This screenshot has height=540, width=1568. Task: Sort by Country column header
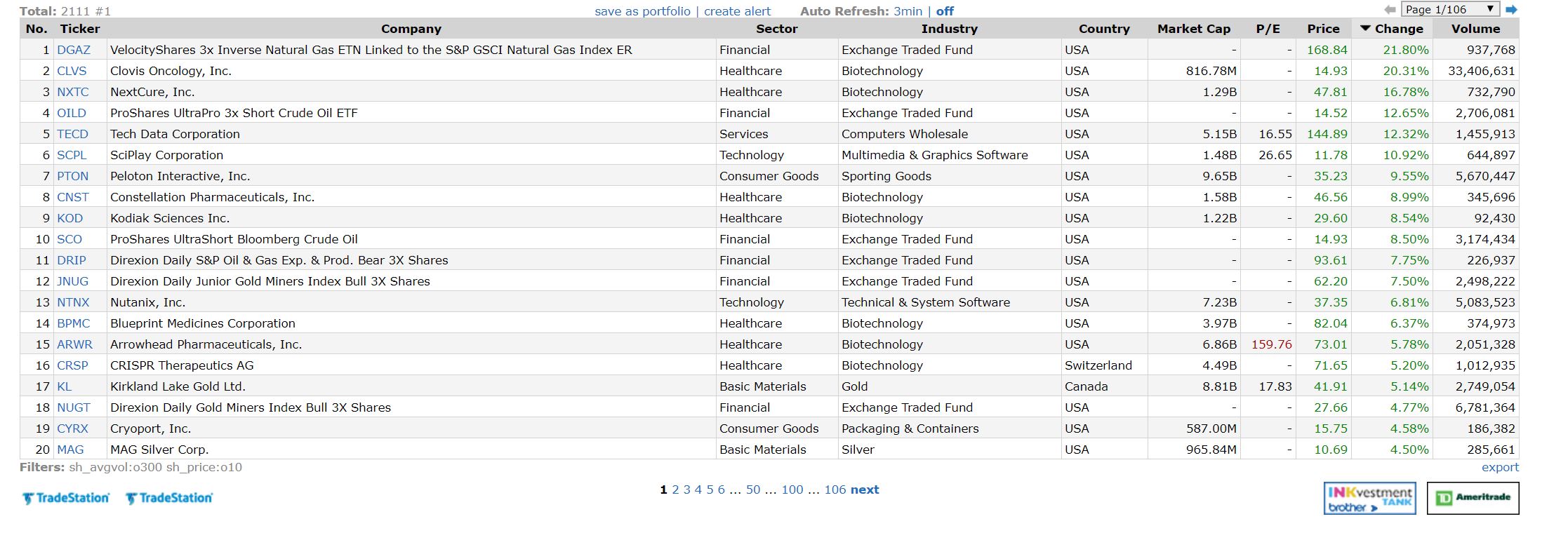tap(1104, 29)
